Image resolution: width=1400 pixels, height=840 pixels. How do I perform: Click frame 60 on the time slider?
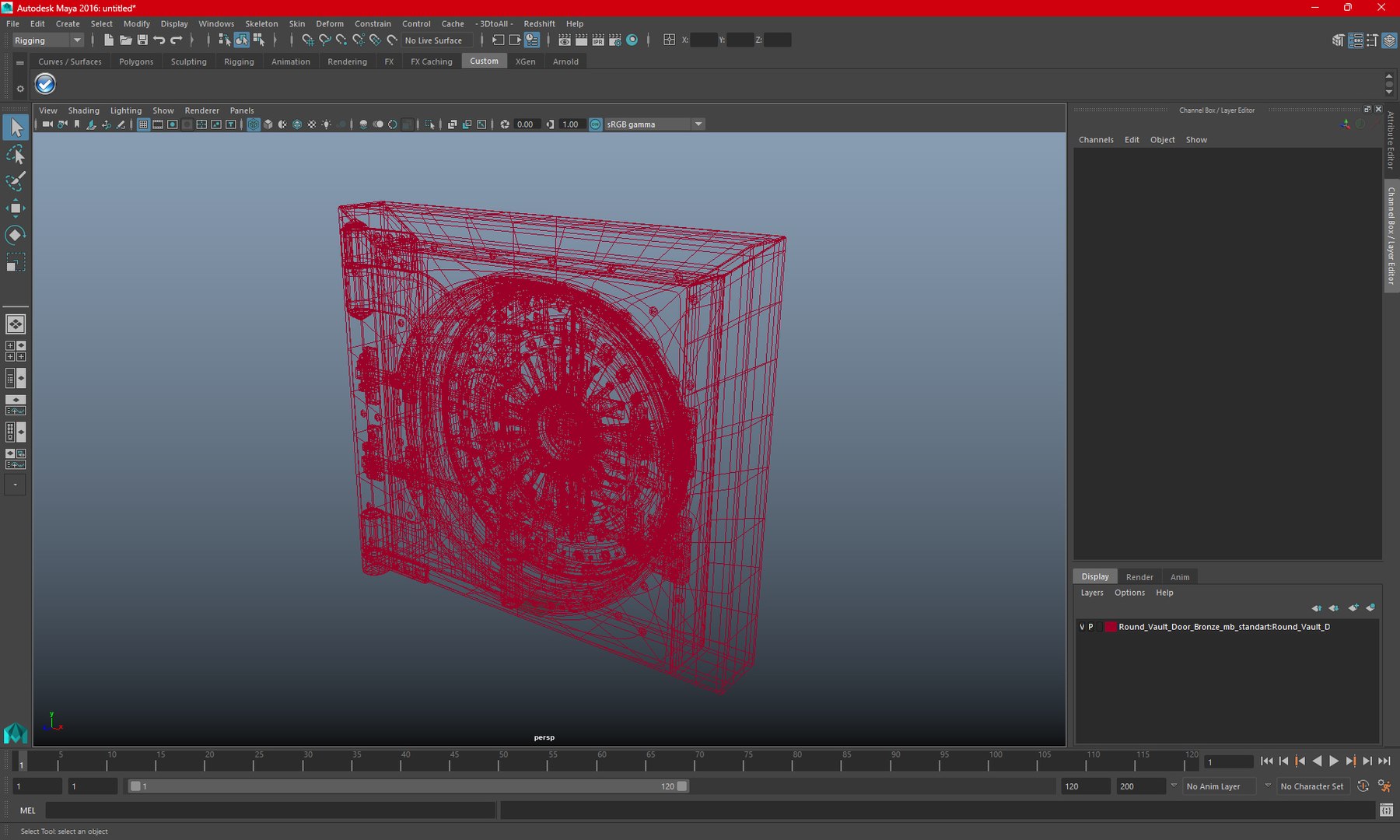[602, 761]
